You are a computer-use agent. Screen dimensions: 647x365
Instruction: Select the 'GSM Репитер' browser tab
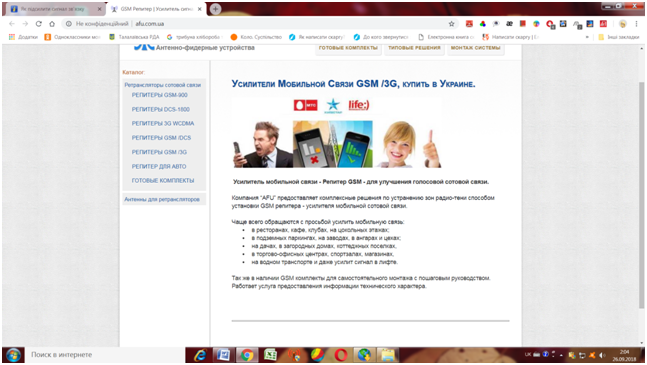155,9
